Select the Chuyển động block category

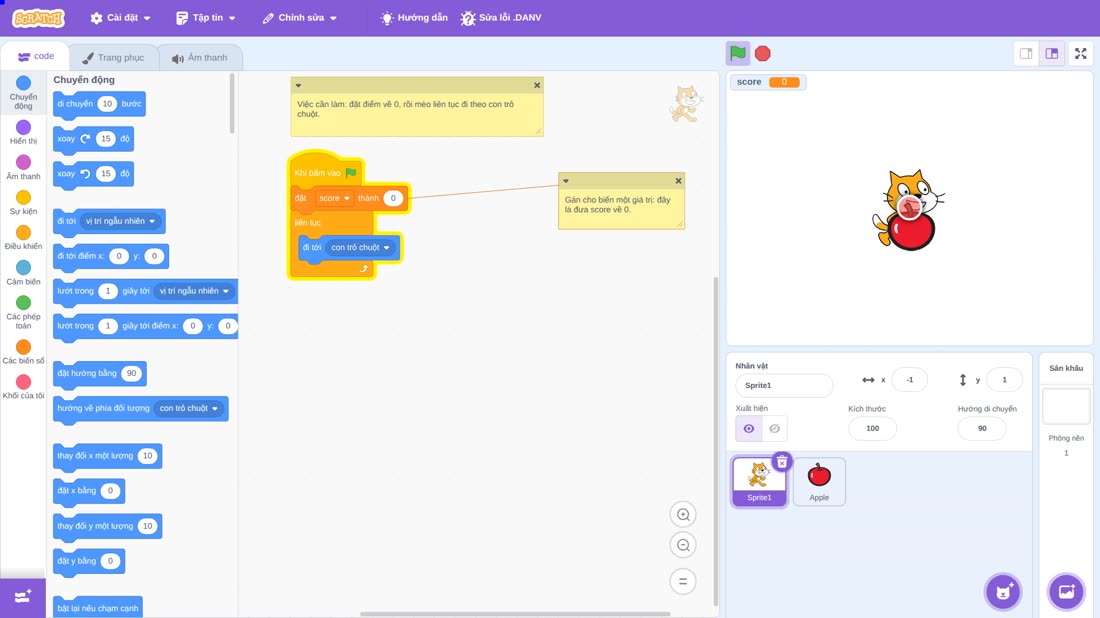click(23, 93)
